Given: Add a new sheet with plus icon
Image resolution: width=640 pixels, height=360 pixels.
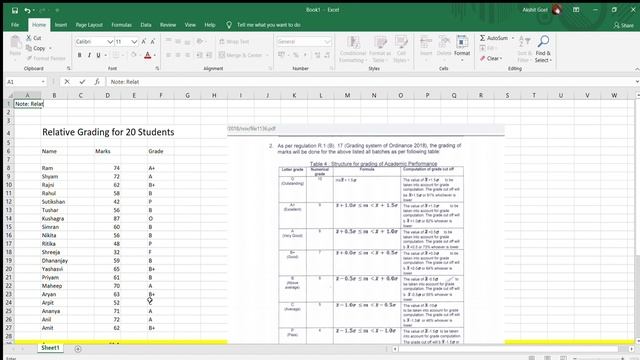Looking at the screenshot, I should [x=78, y=349].
